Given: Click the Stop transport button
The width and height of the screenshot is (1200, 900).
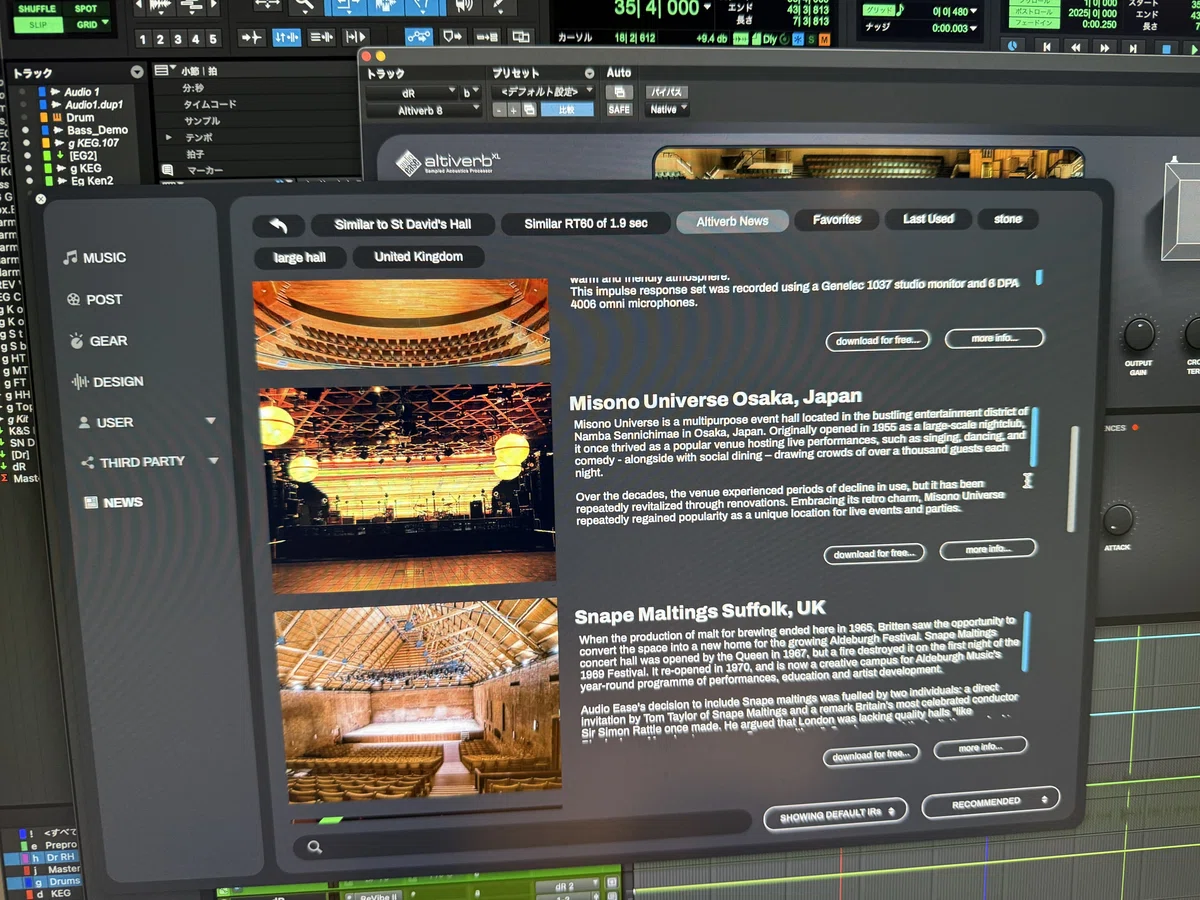Looking at the screenshot, I should (1166, 48).
